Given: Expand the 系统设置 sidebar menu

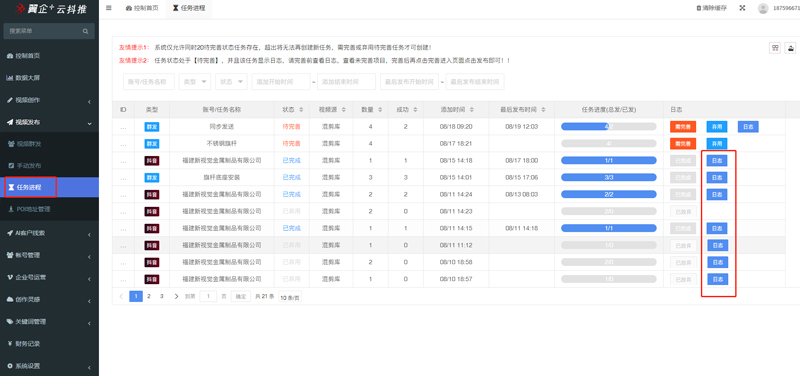Looking at the screenshot, I should pyautogui.click(x=49, y=366).
